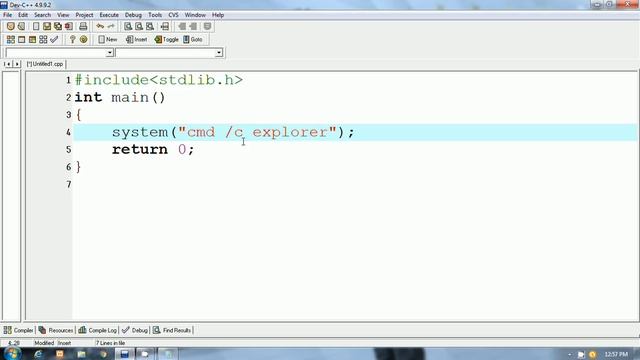Click the Goto bookmarks button
The image size is (640, 360).
pyautogui.click(x=193, y=40)
